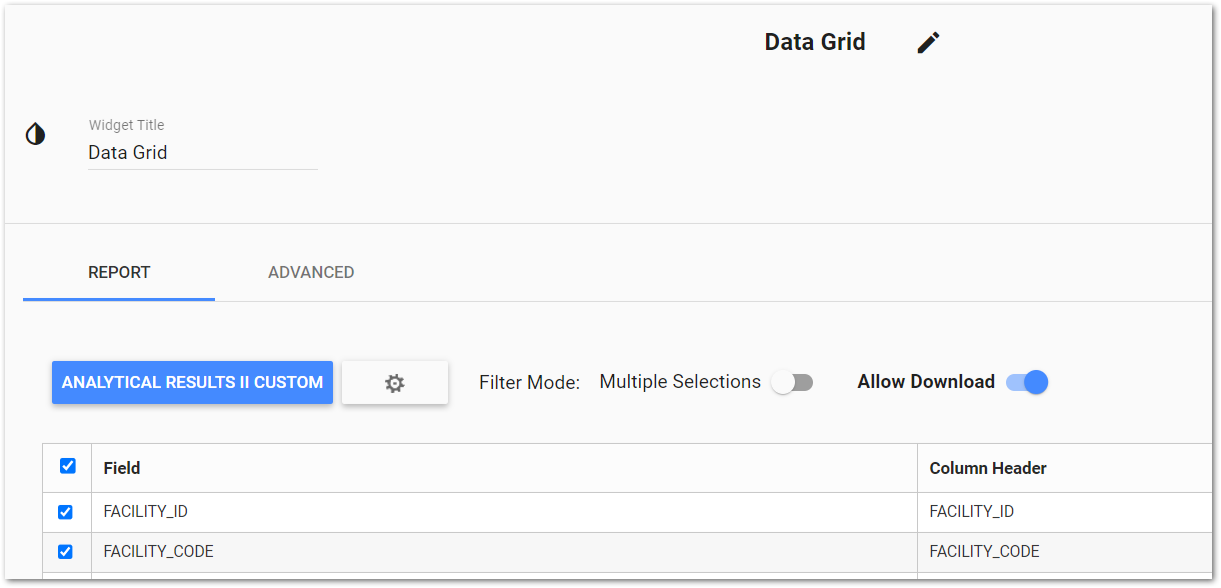Screen dimensions: 1221x588
Task: Click the contrast theme icon beside Widget Title
Action: [35, 133]
